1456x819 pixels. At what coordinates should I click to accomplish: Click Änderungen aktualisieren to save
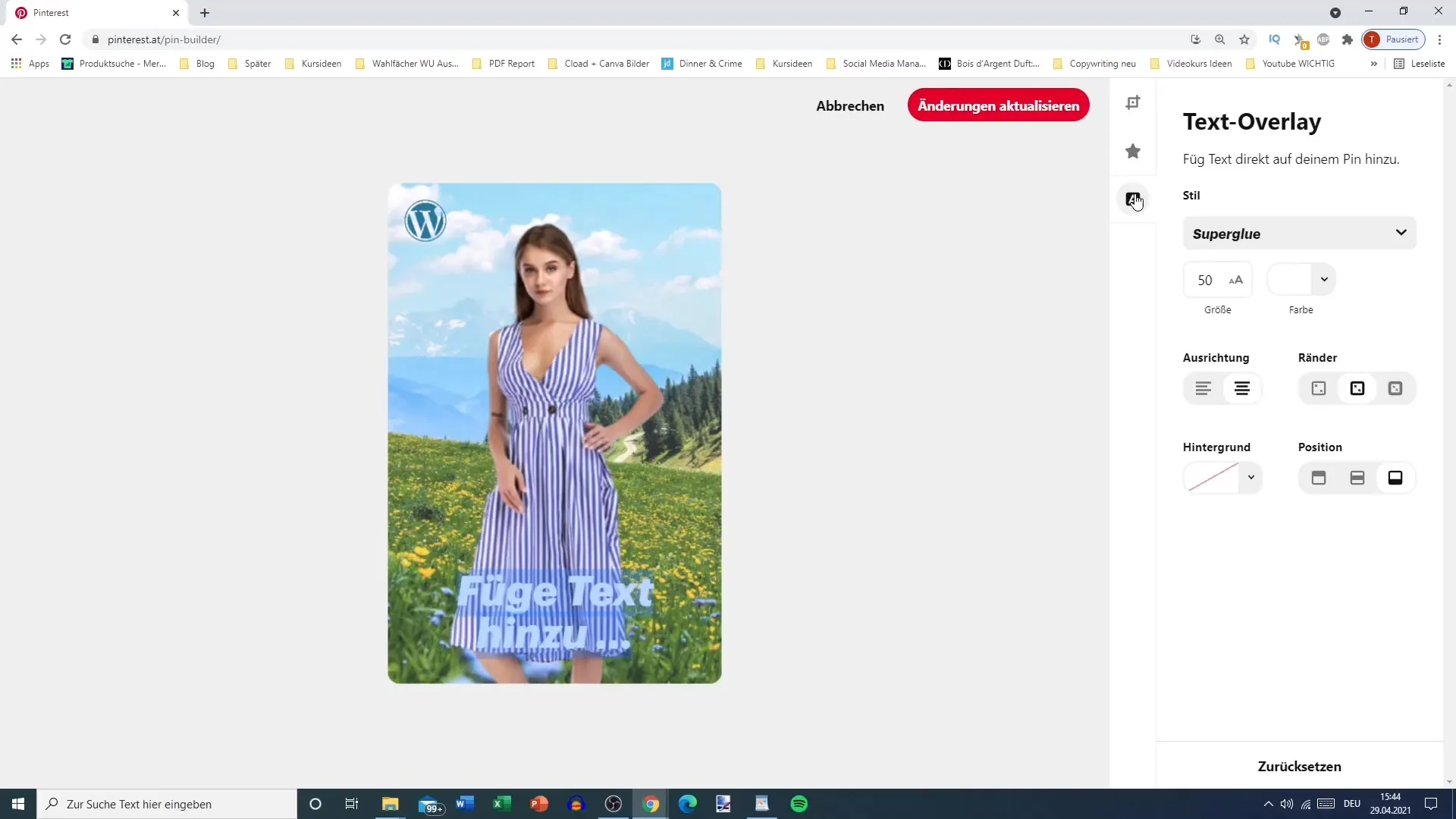999,106
